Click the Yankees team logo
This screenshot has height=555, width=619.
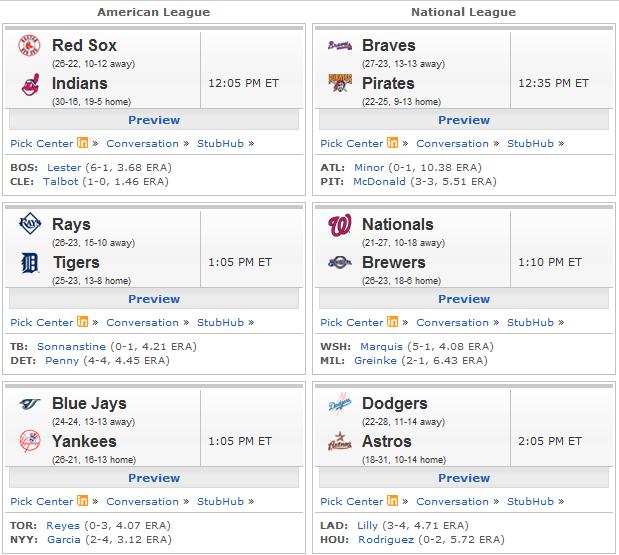[x=30, y=441]
